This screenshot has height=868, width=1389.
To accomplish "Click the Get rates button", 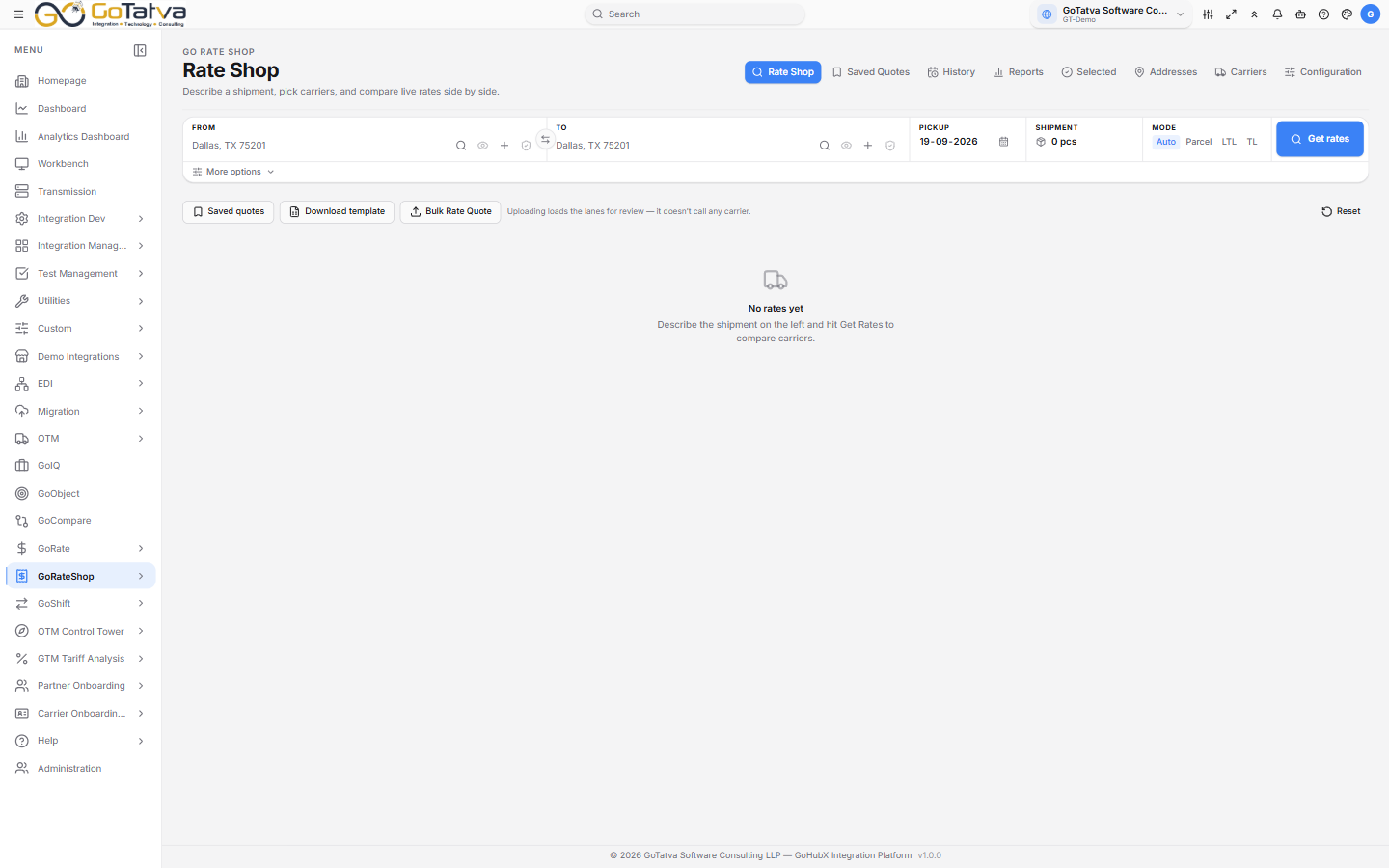I will 1320,139.
